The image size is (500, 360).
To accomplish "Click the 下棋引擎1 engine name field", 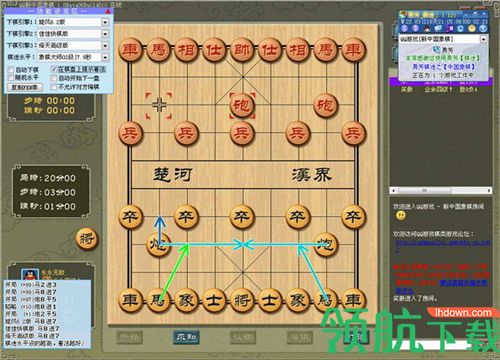I will (x=69, y=22).
